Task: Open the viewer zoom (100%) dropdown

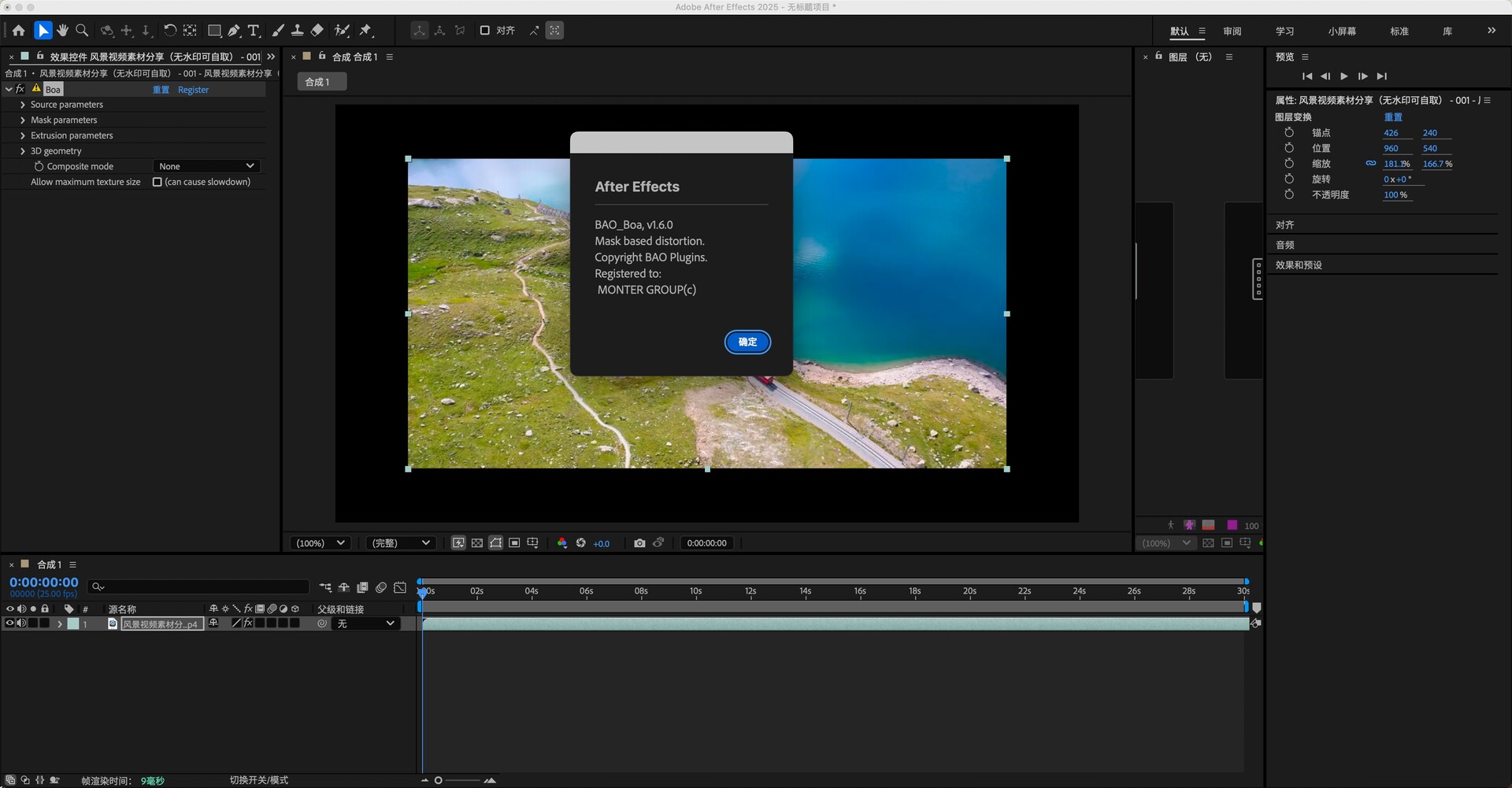Action: coord(320,543)
